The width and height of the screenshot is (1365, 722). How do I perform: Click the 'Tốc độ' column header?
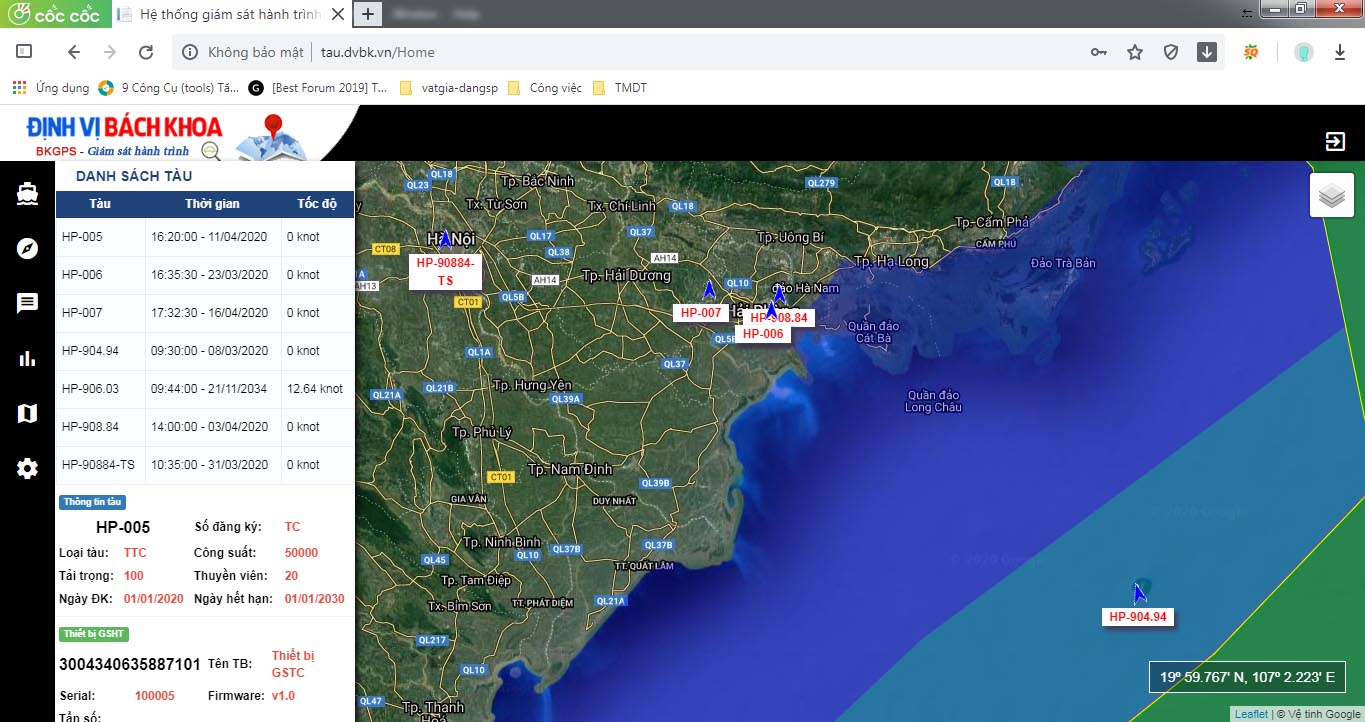click(316, 204)
